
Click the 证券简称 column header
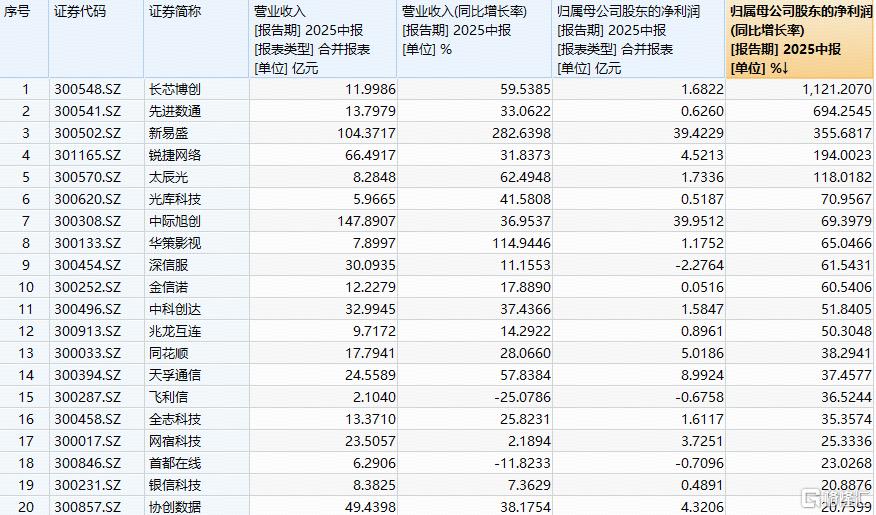(197, 39)
